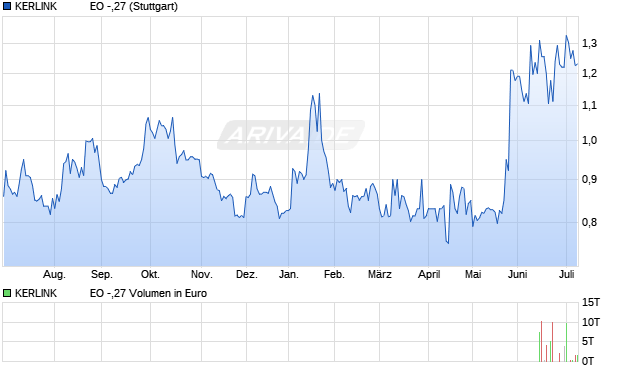
Task: Click the blue KERLINK price legend square
Action: click(x=7, y=7)
